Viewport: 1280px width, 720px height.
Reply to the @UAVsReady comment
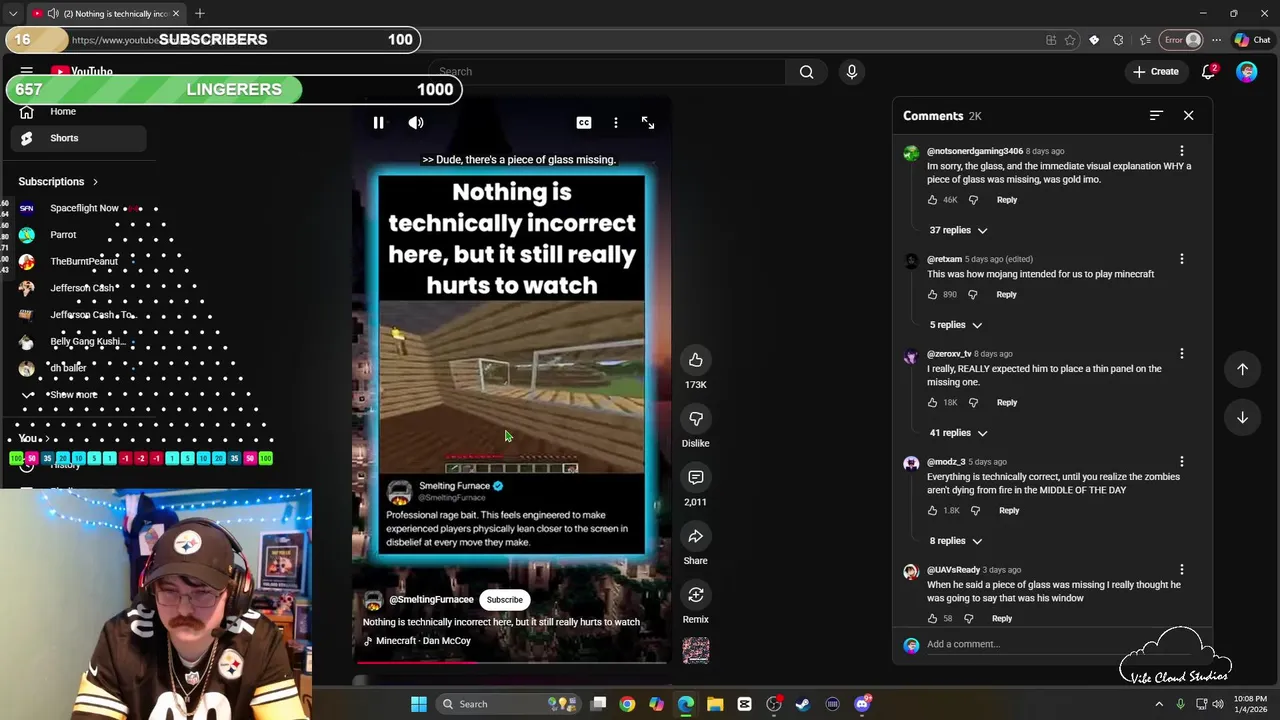[x=1001, y=619]
